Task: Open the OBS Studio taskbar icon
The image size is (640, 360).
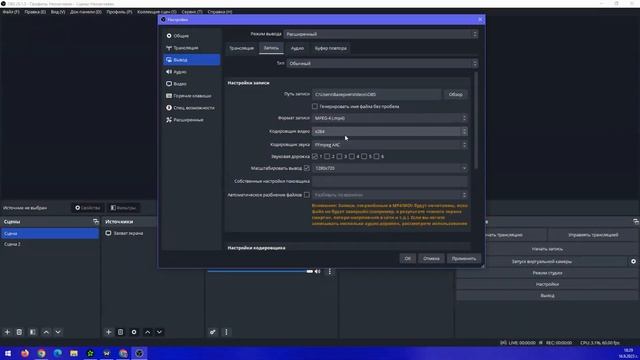Action: (x=139, y=353)
